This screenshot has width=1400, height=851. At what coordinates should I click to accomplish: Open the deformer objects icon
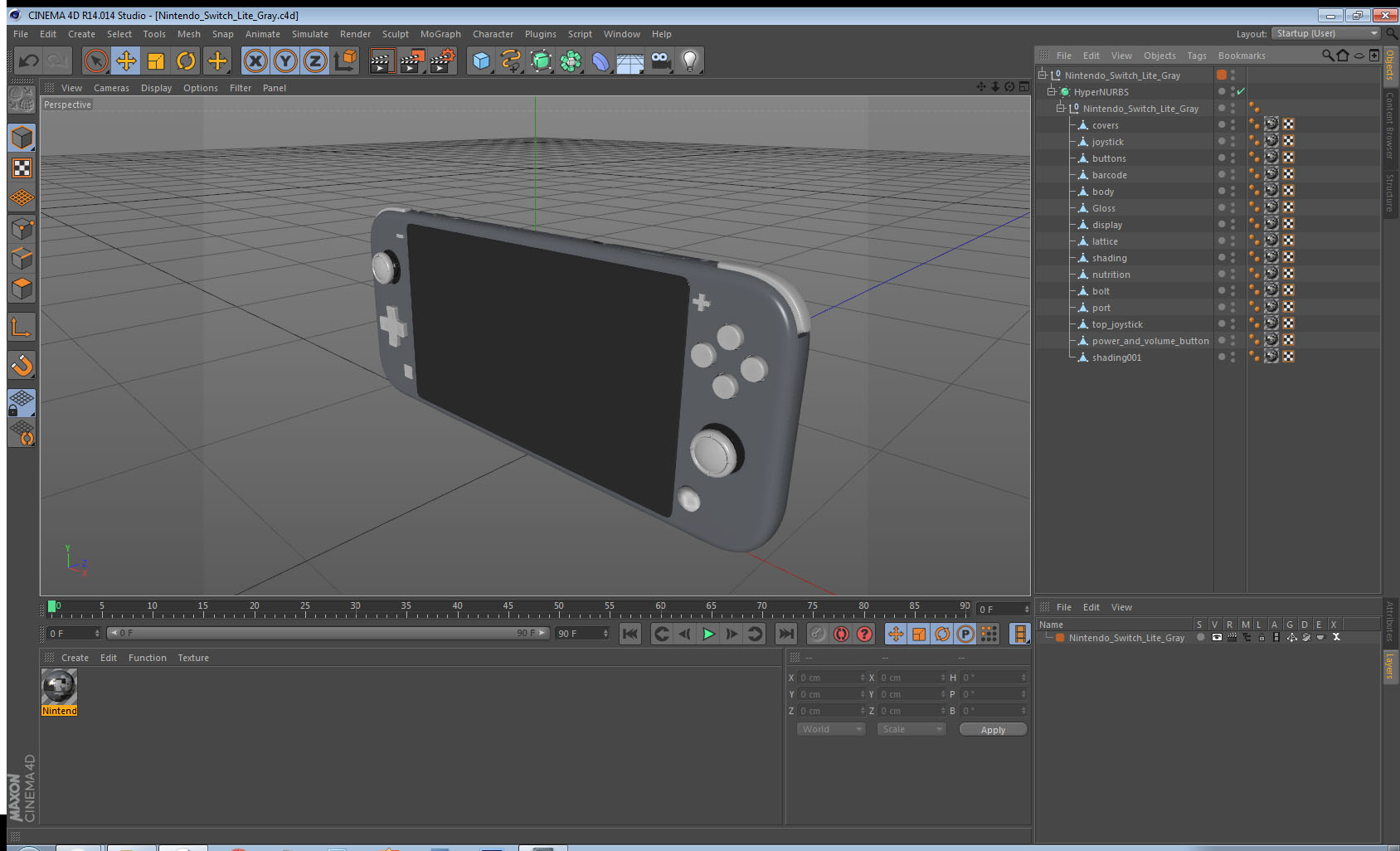tap(600, 61)
